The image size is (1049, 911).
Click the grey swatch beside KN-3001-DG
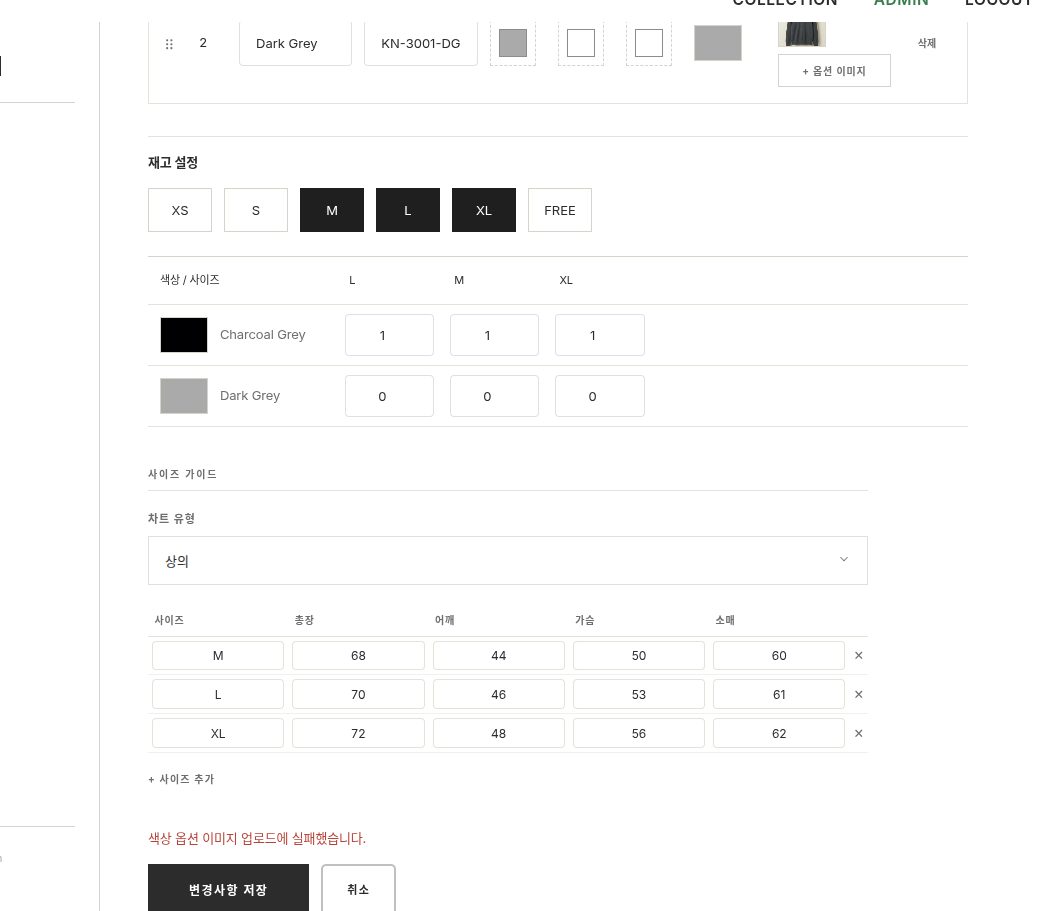(x=512, y=43)
